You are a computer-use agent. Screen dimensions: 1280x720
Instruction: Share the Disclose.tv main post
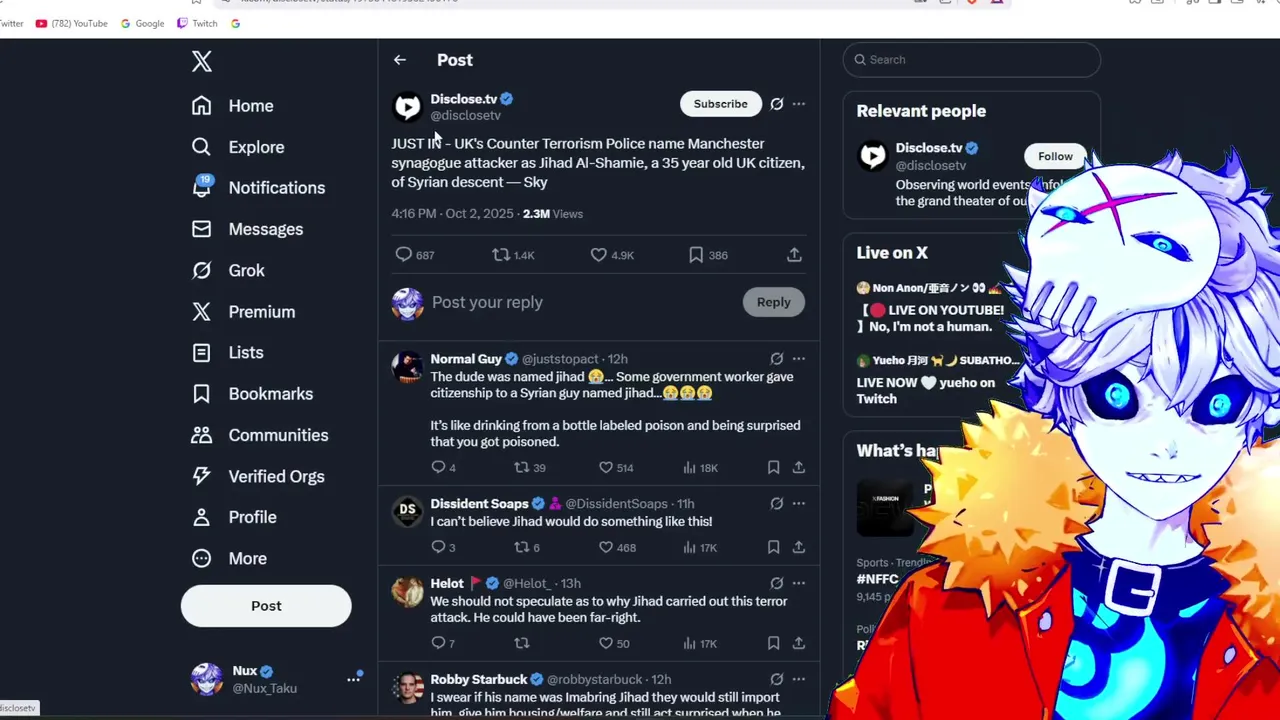794,255
